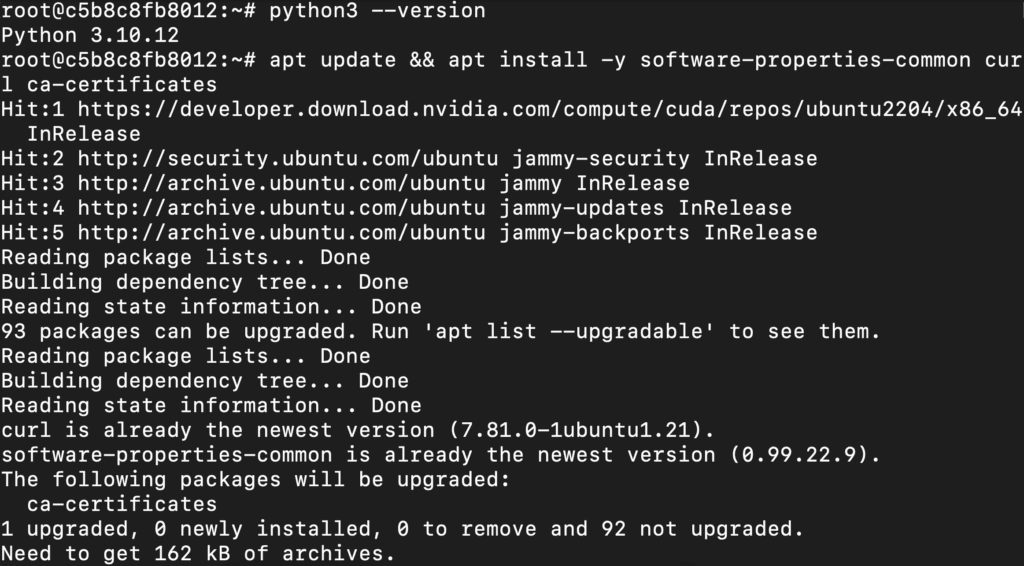Click the Python 3.10.12 version output
The width and height of the screenshot is (1024, 566).
88,36
